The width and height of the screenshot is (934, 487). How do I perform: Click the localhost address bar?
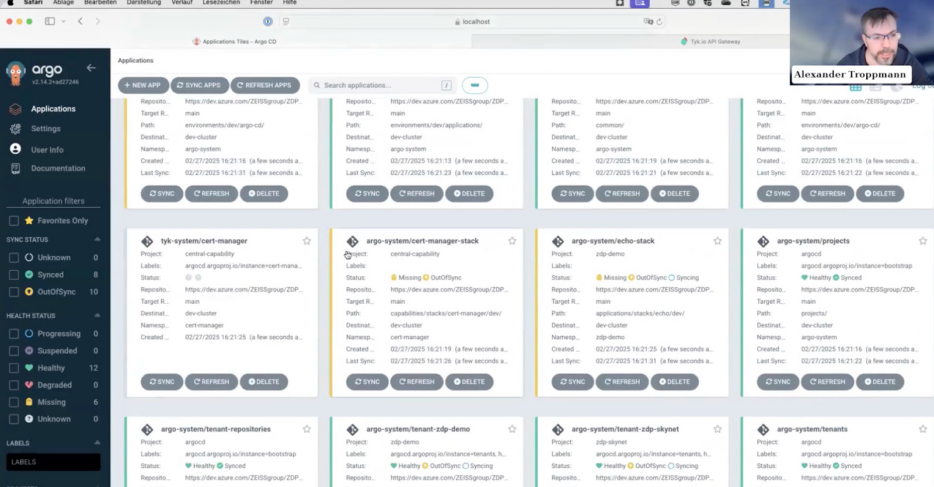[x=472, y=21]
